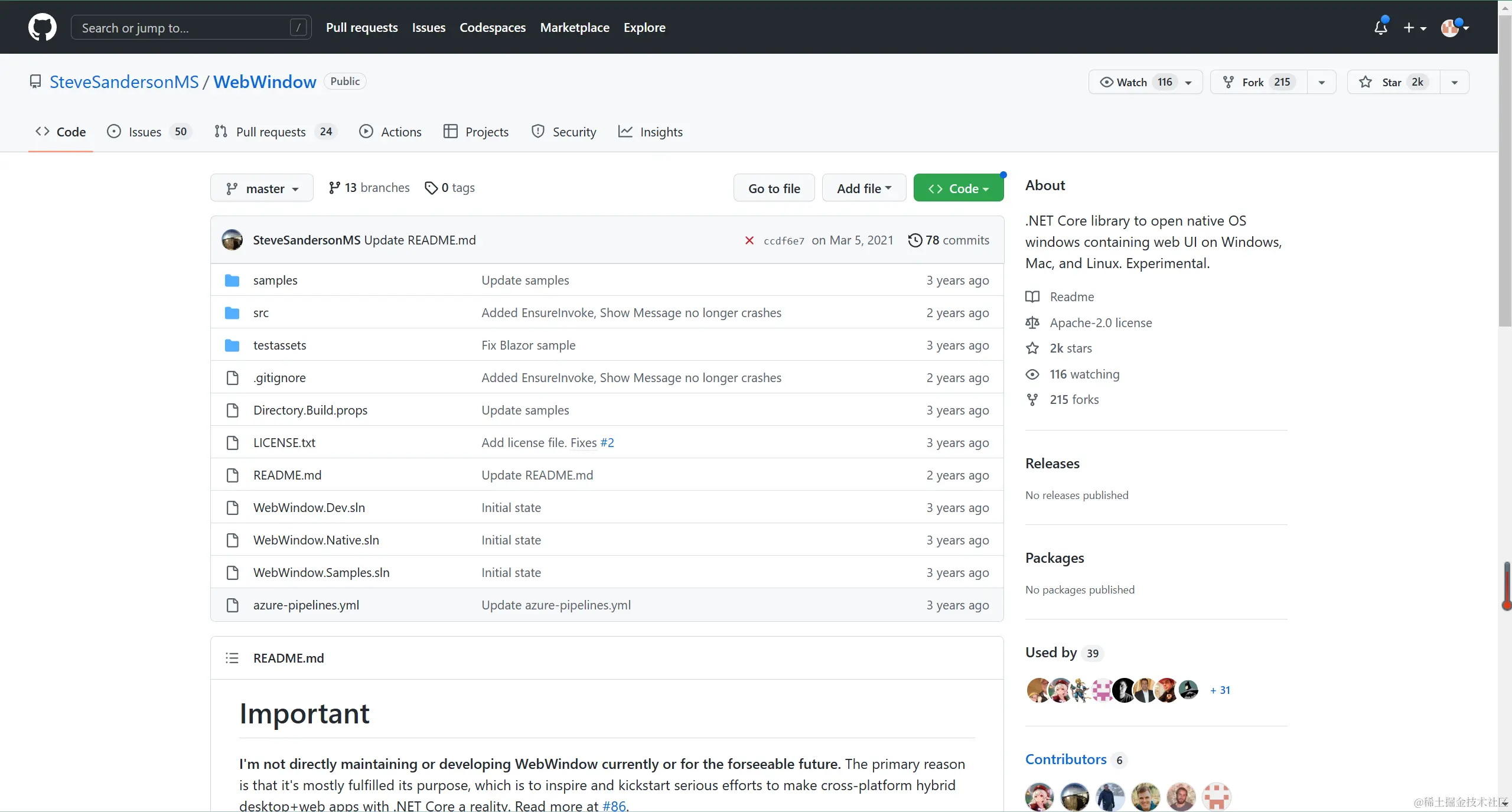
Task: Open the green Code dropdown
Action: [958, 188]
